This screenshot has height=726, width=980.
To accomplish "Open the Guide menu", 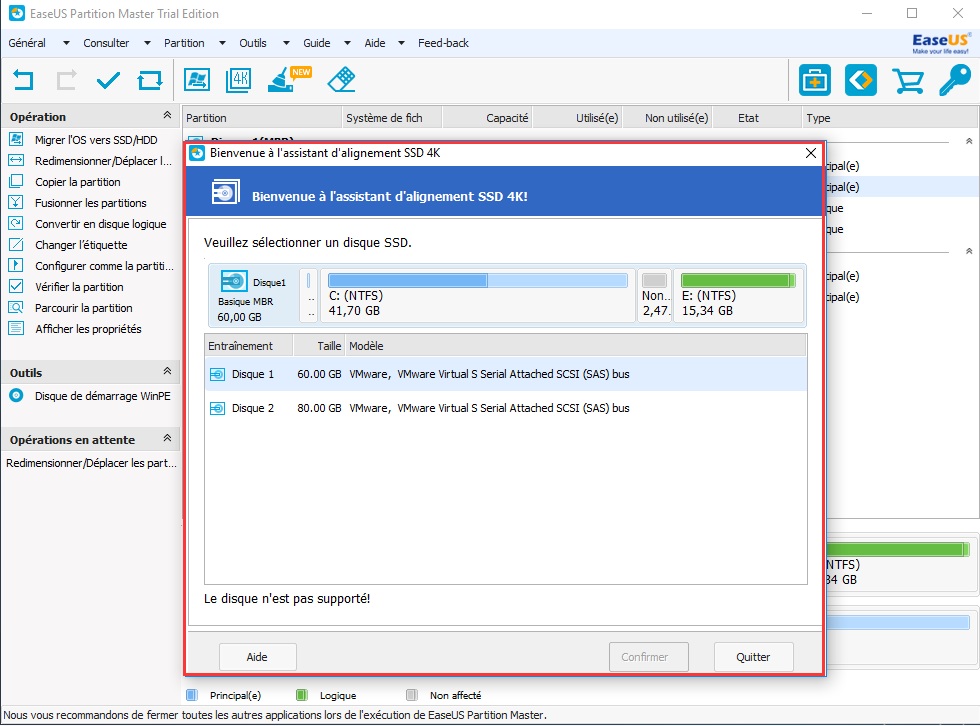I will click(x=317, y=43).
